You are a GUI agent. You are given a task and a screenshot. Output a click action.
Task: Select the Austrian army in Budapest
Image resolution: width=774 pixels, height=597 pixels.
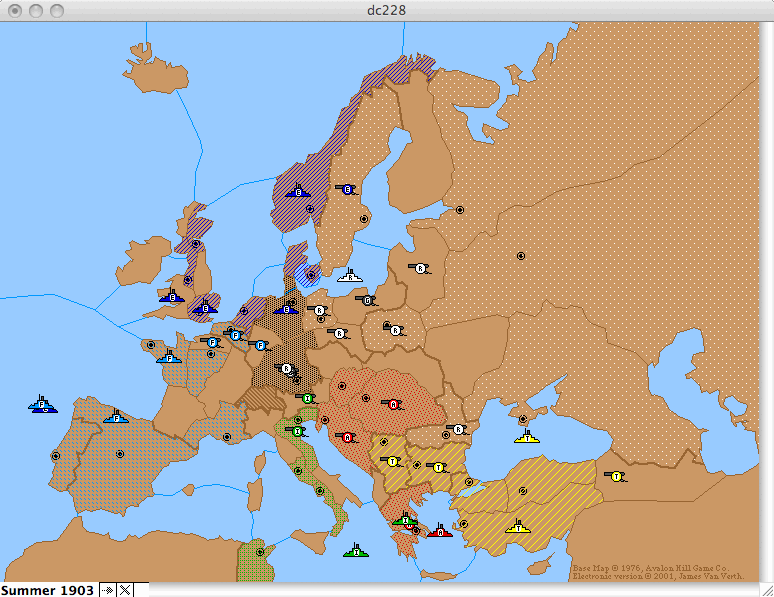tap(393, 404)
